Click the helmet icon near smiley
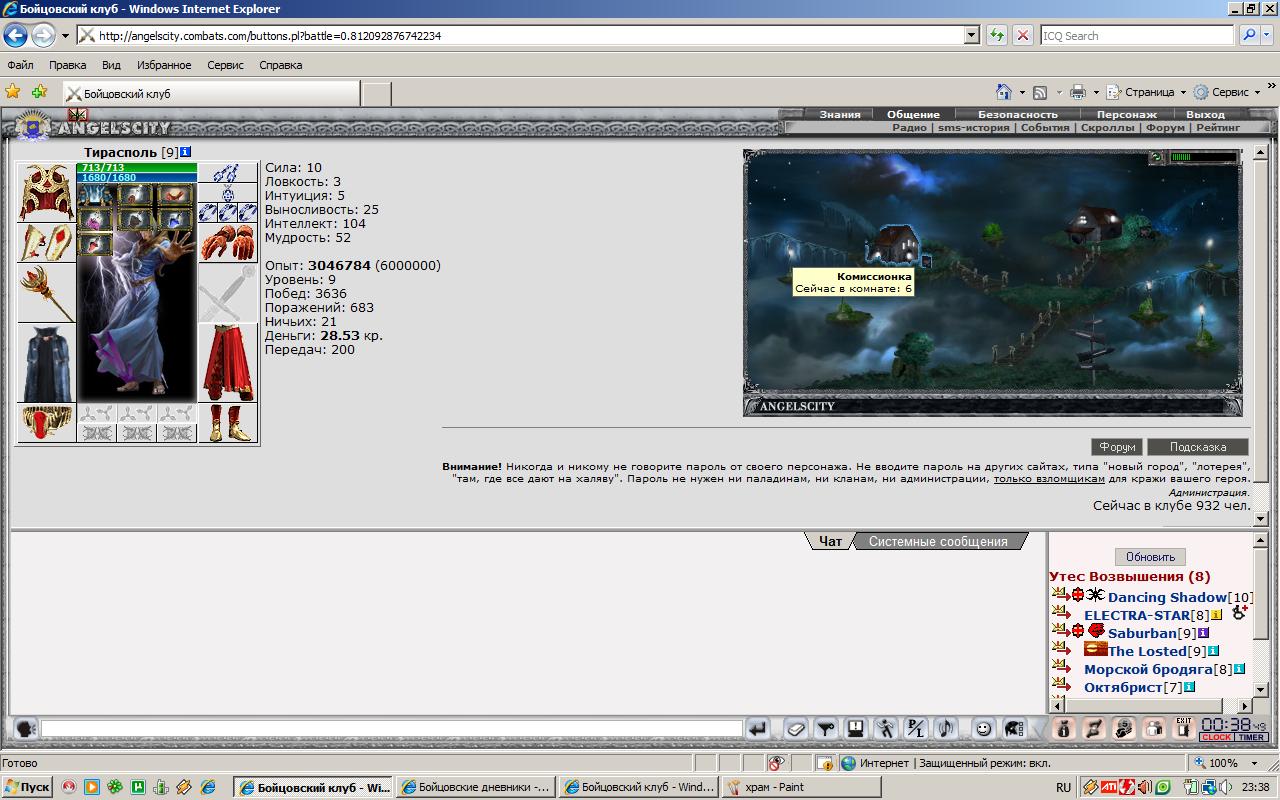Viewport: 1280px width, 800px height. 1014,729
